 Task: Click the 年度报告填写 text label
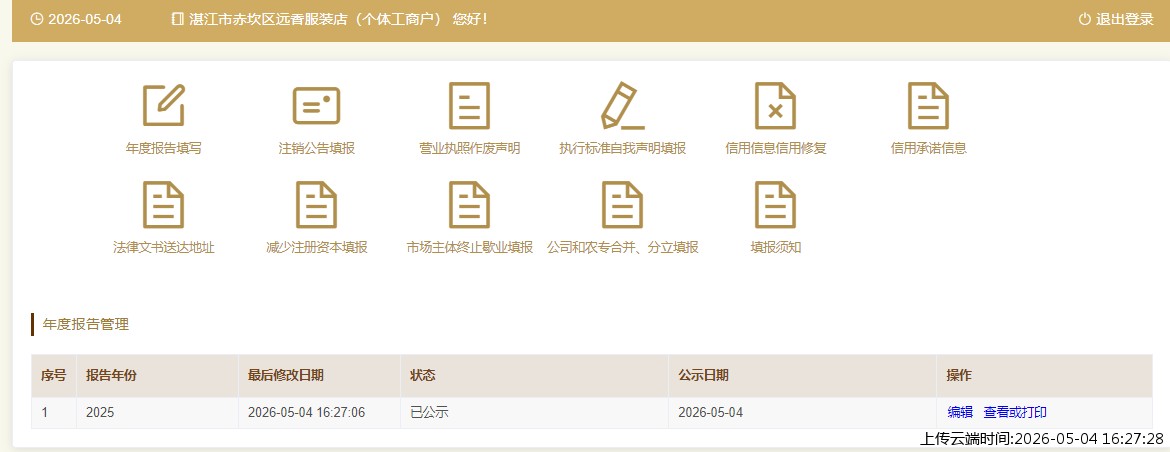[x=163, y=148]
